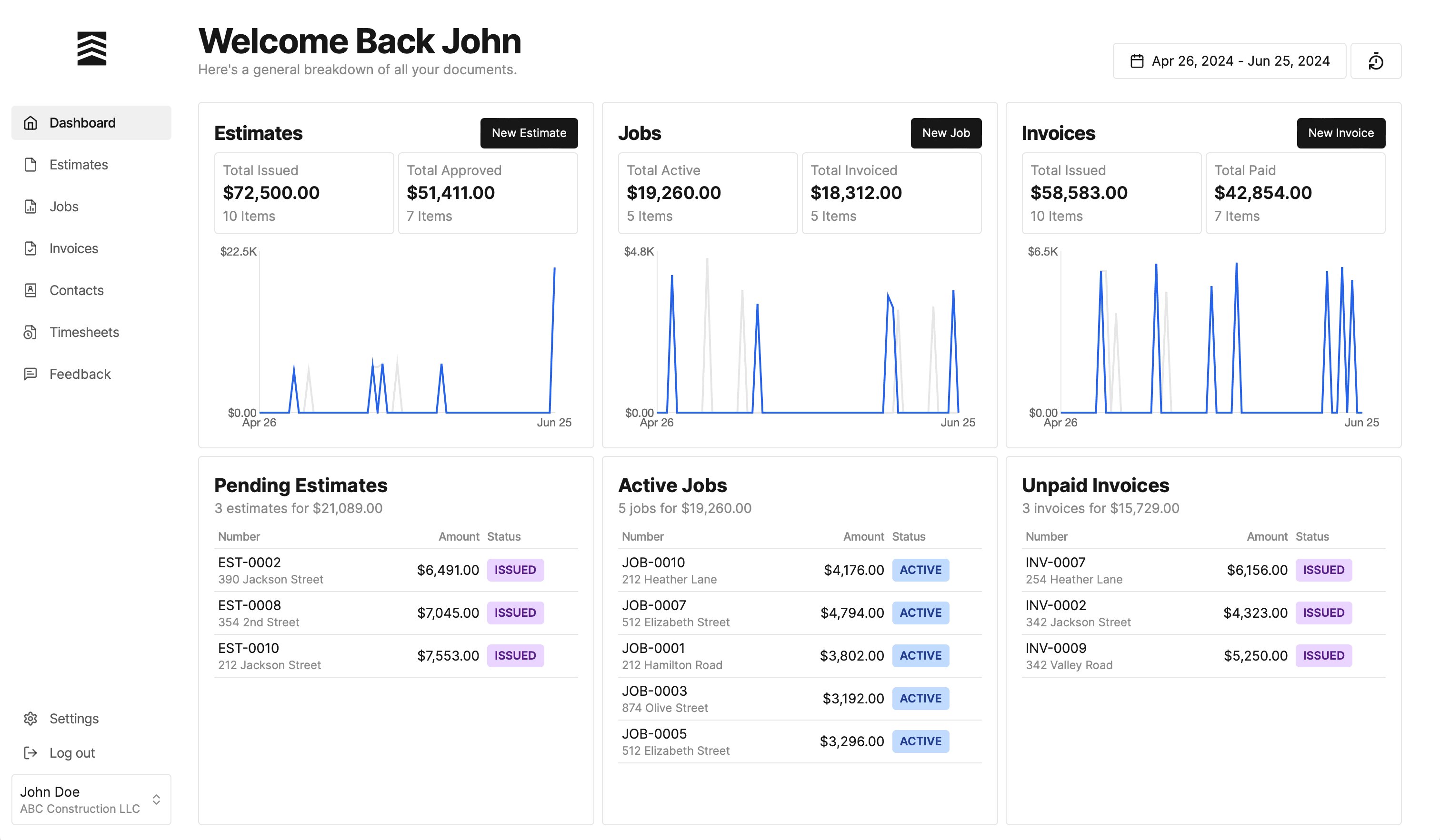Image resolution: width=1440 pixels, height=840 pixels.
Task: Click the $7,045.00 amount for EST-0008
Action: pos(448,613)
